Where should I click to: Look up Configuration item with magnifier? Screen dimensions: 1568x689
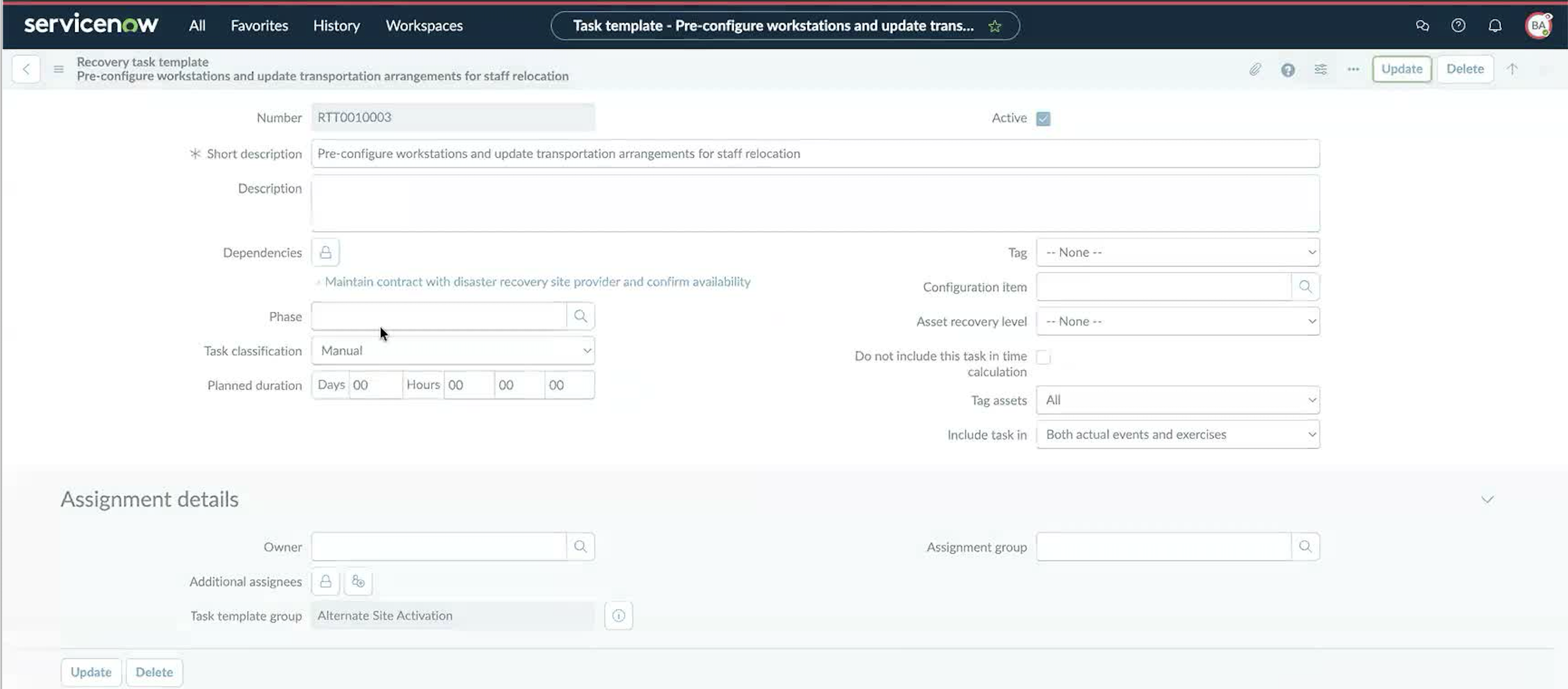1305,287
